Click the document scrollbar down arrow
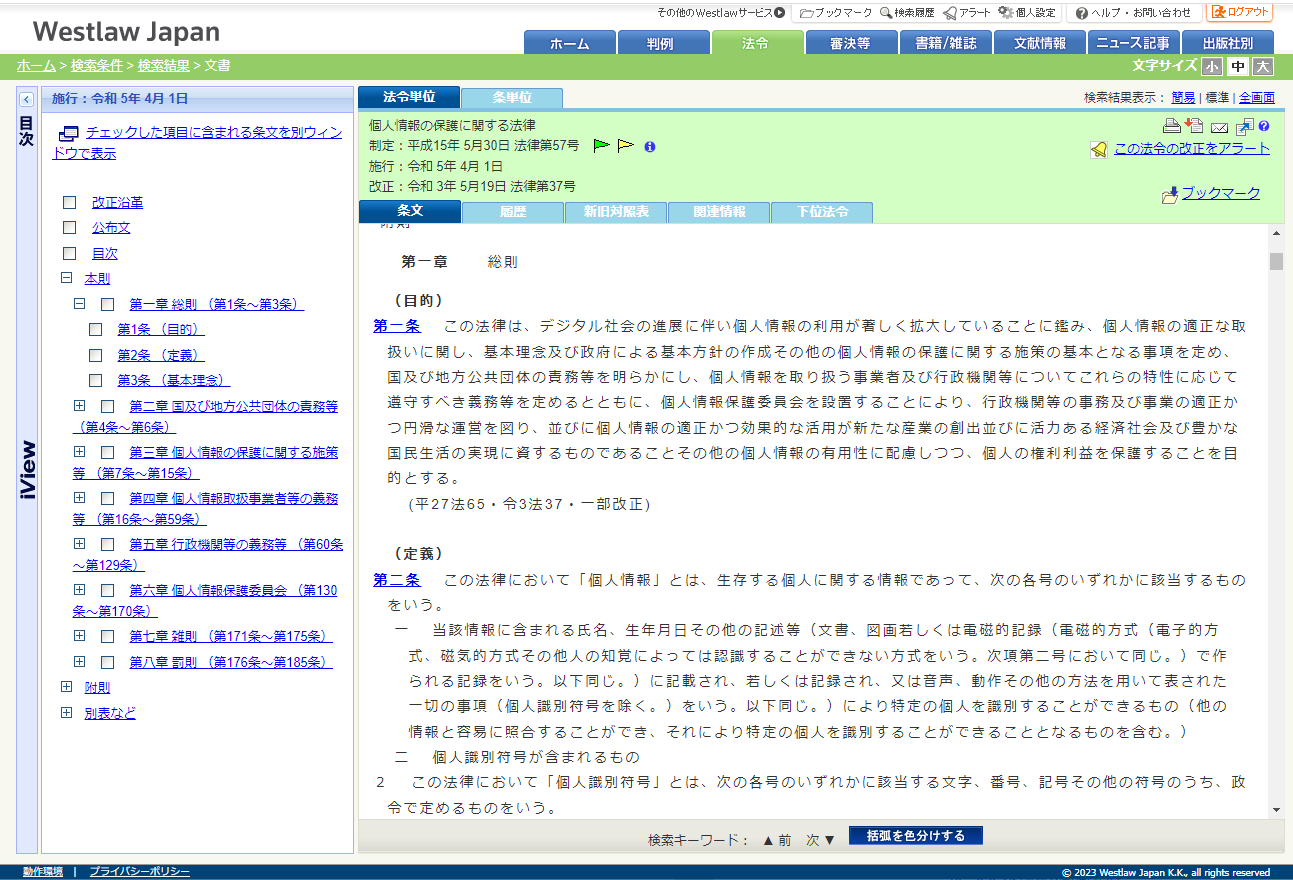This screenshot has height=880, width=1293. point(1276,809)
